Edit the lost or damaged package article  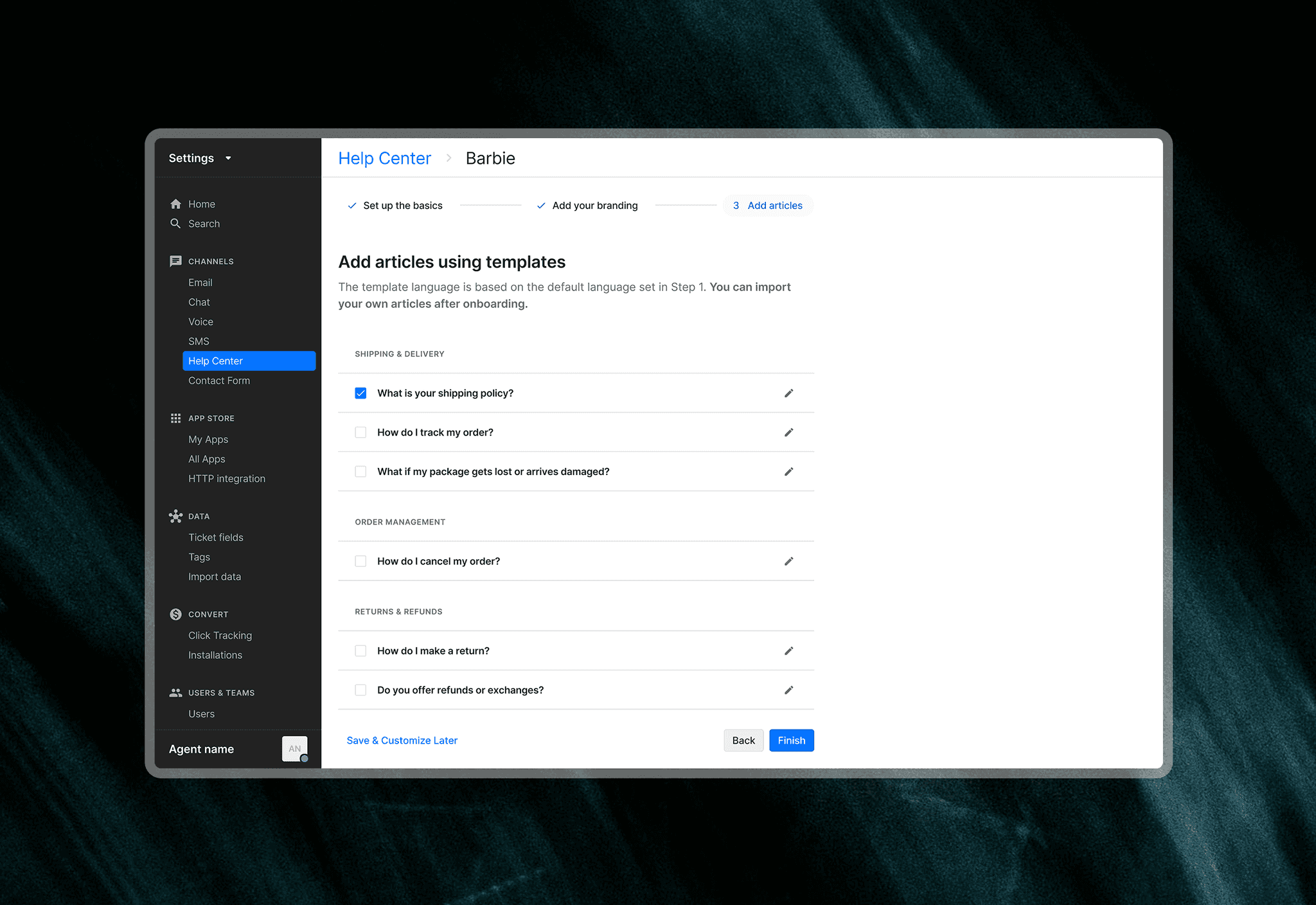coord(788,472)
